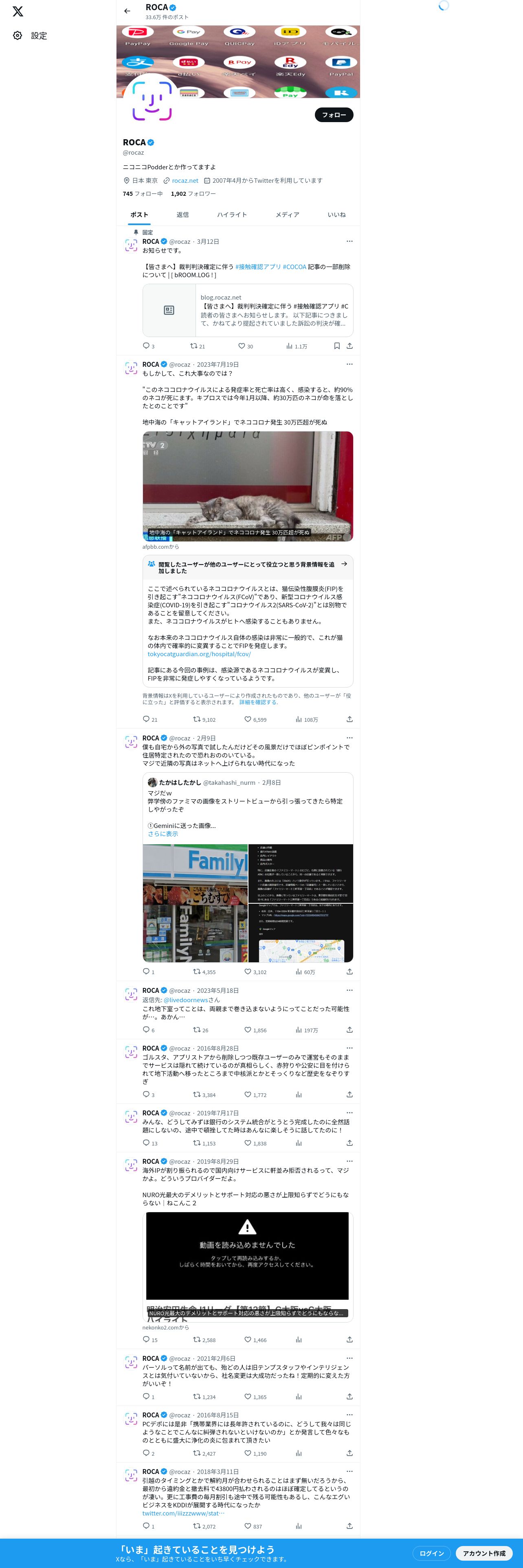Repost the post with 4,355 reposts
523x1568 pixels.
(204, 972)
